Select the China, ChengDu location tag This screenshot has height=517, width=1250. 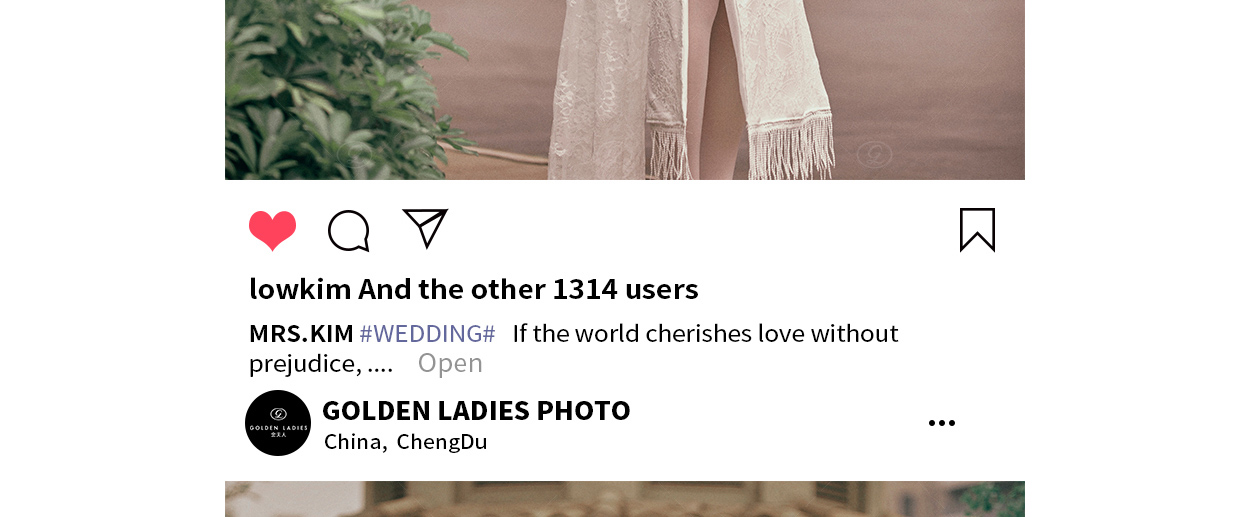click(x=405, y=441)
